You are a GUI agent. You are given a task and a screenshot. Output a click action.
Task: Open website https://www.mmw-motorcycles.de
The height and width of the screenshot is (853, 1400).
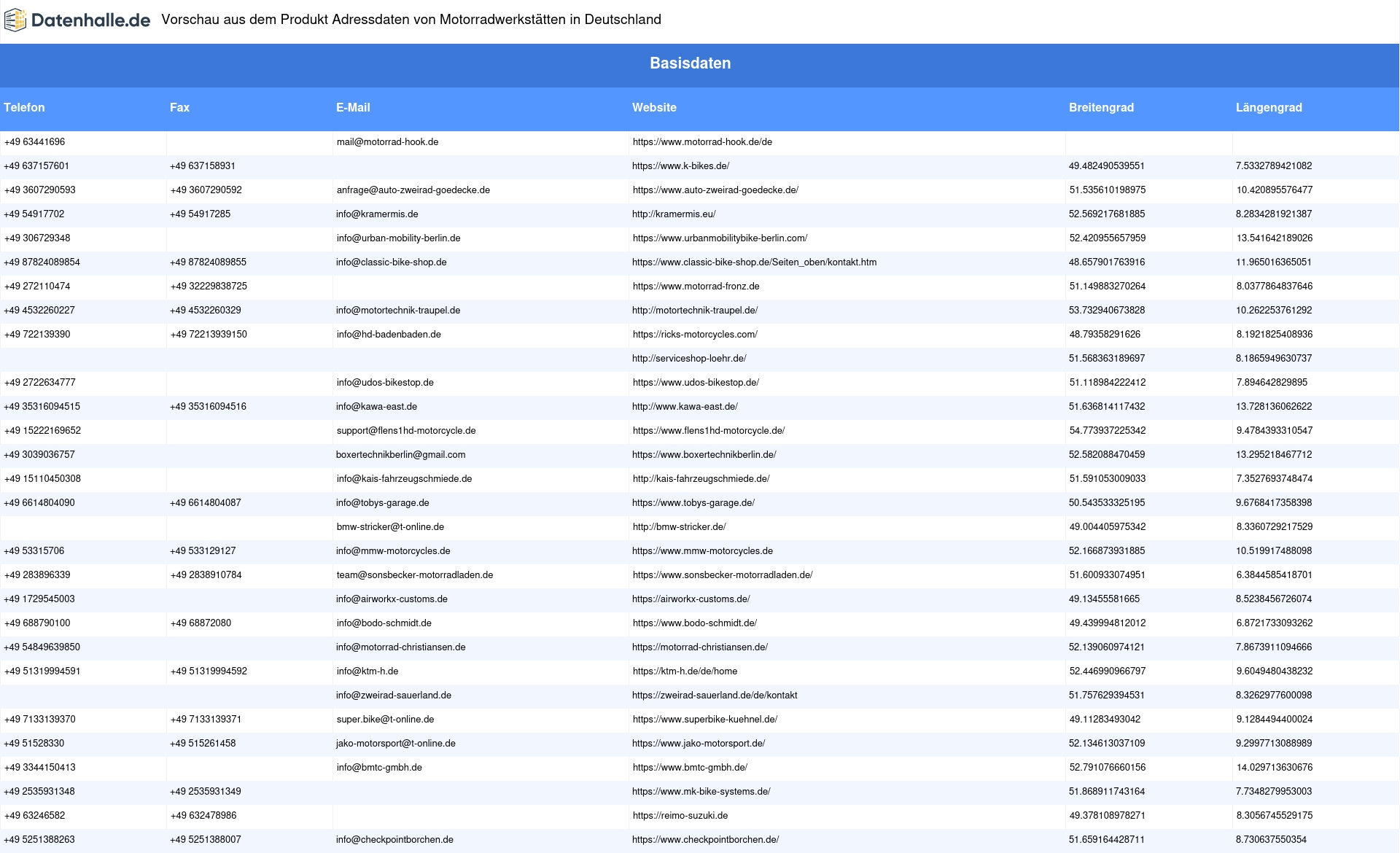click(x=702, y=551)
